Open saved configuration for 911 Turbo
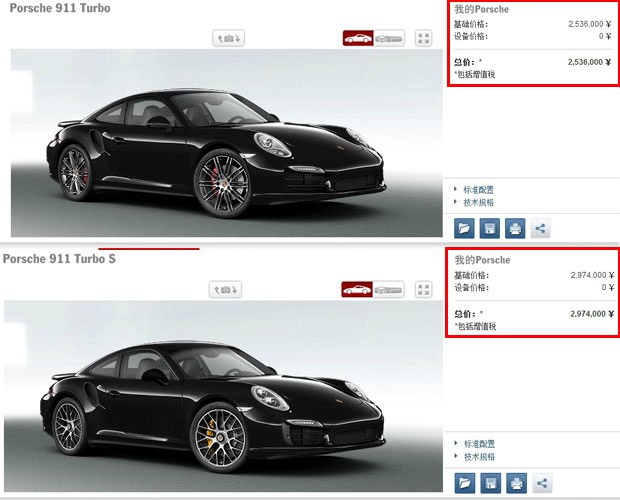The width and height of the screenshot is (620, 500). (x=465, y=228)
